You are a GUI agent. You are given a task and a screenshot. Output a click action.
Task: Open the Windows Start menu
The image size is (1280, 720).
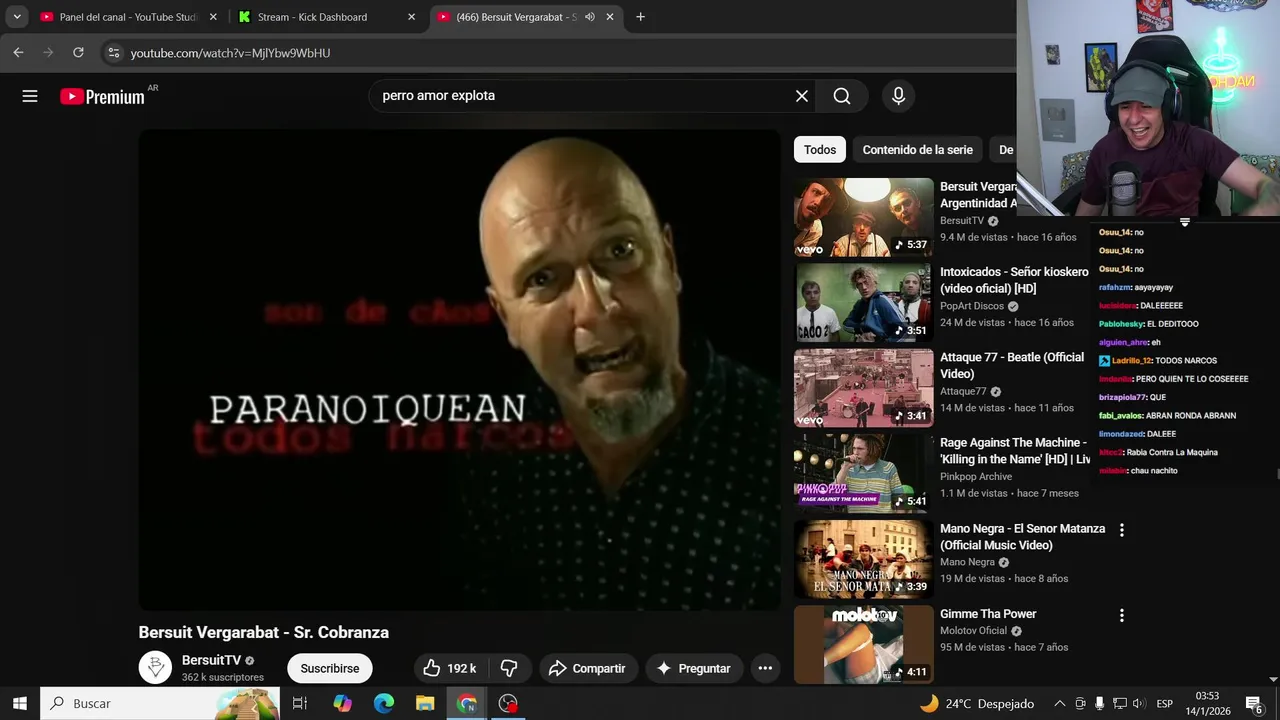click(x=19, y=703)
